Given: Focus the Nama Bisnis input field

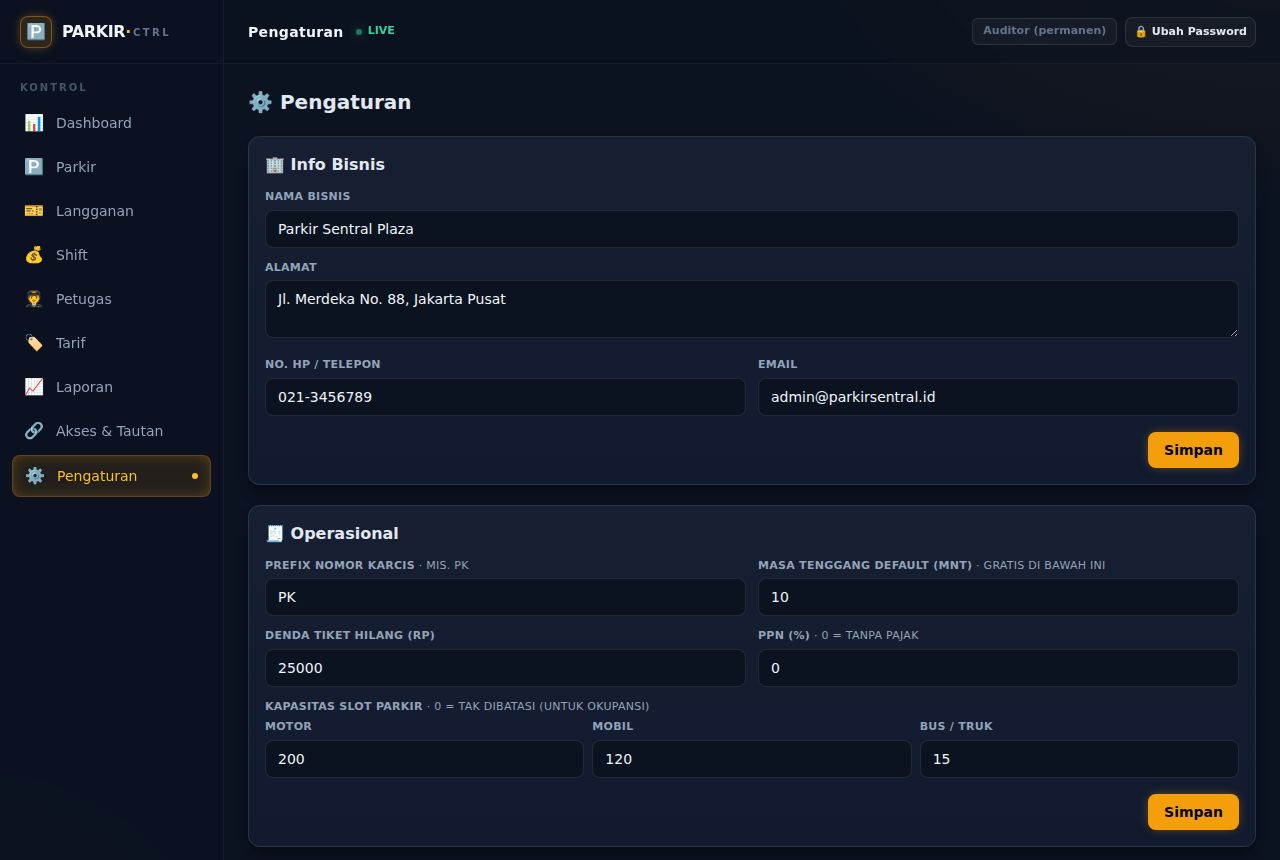Looking at the screenshot, I should pos(752,229).
